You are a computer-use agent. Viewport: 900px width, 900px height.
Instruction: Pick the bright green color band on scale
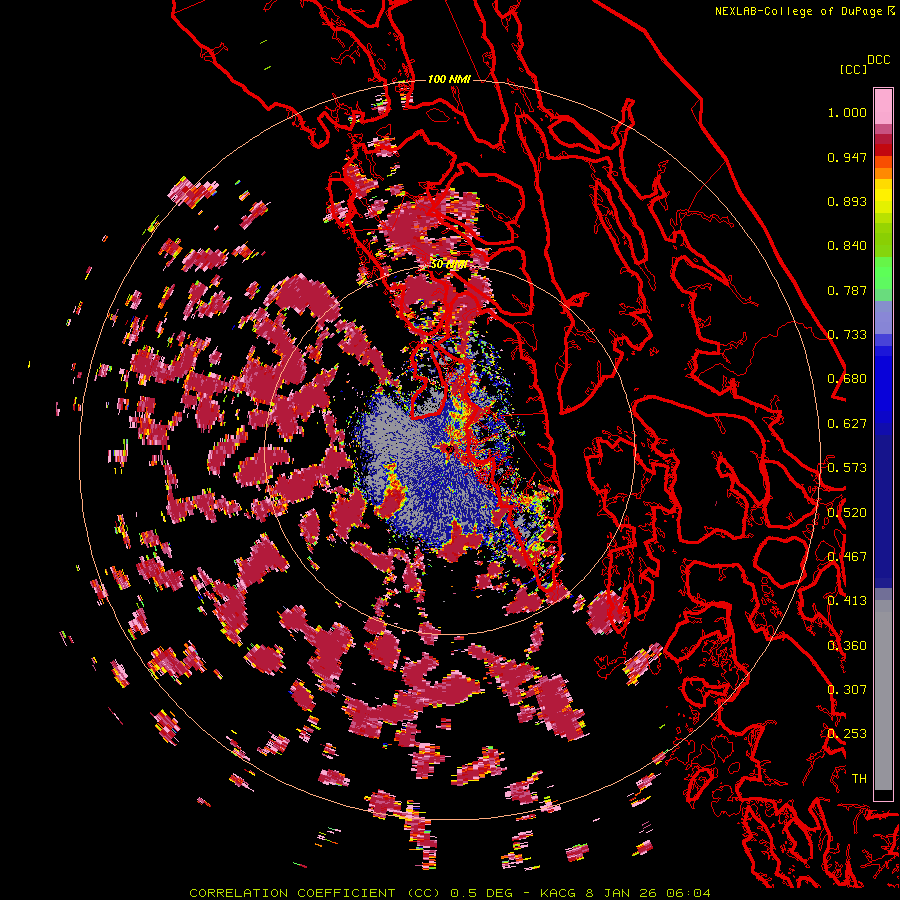[x=883, y=273]
